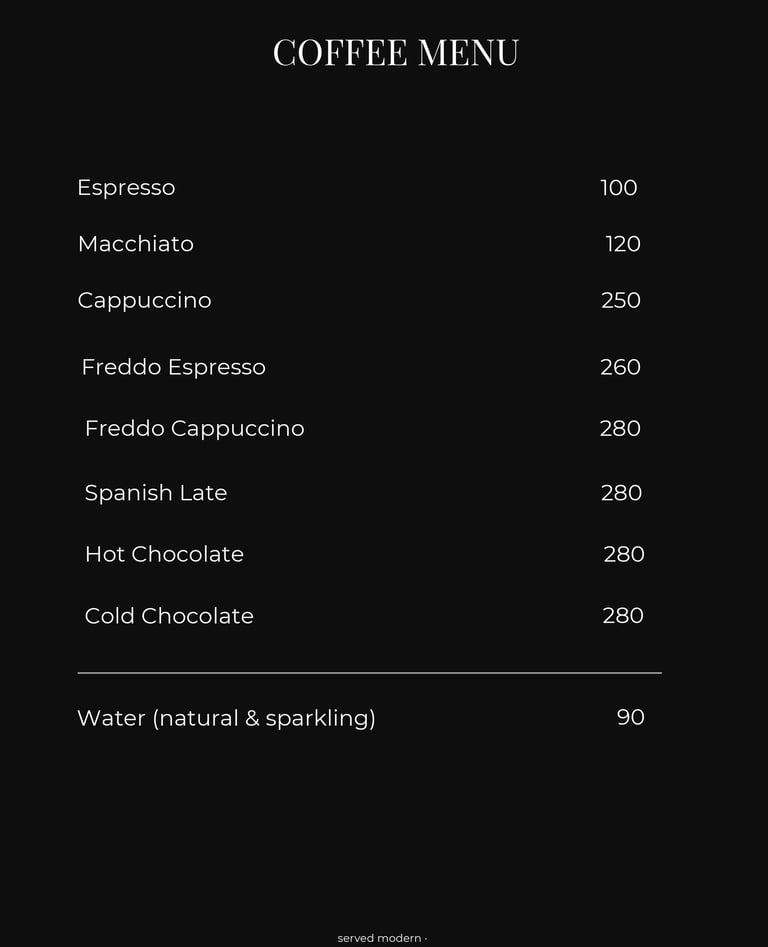Click the Cold Chocolate item
The width and height of the screenshot is (768, 947).
169,616
